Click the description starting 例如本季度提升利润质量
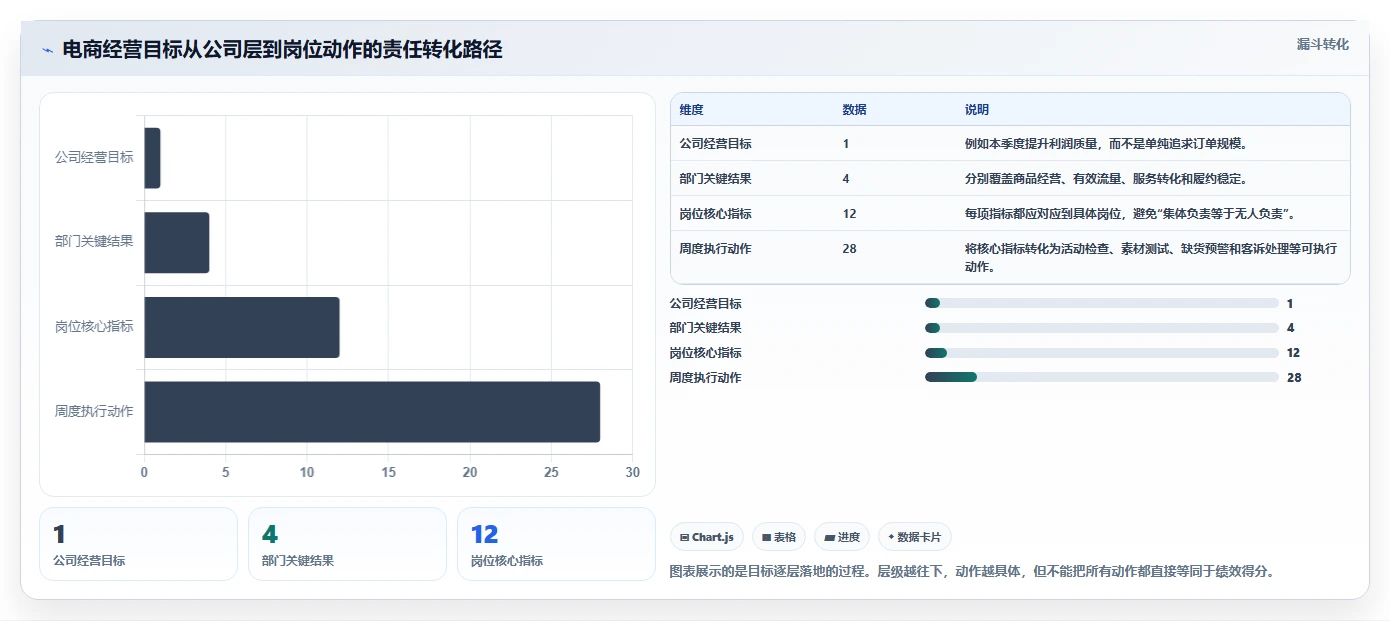1390x621 pixels. pos(1106,144)
